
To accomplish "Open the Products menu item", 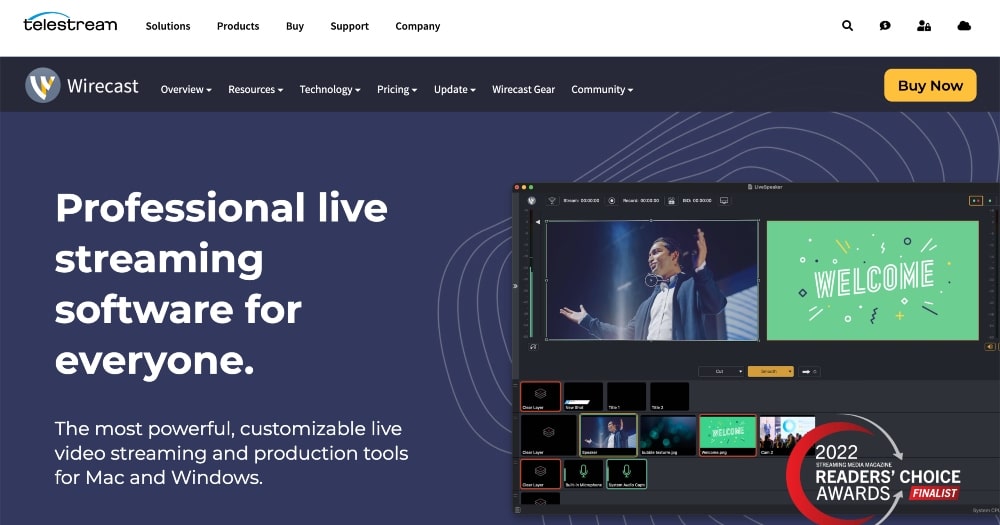I will point(238,26).
